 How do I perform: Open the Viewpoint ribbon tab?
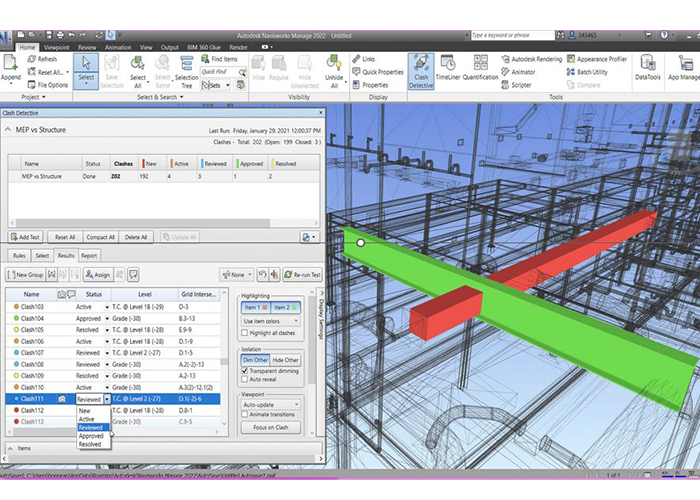[x=56, y=47]
